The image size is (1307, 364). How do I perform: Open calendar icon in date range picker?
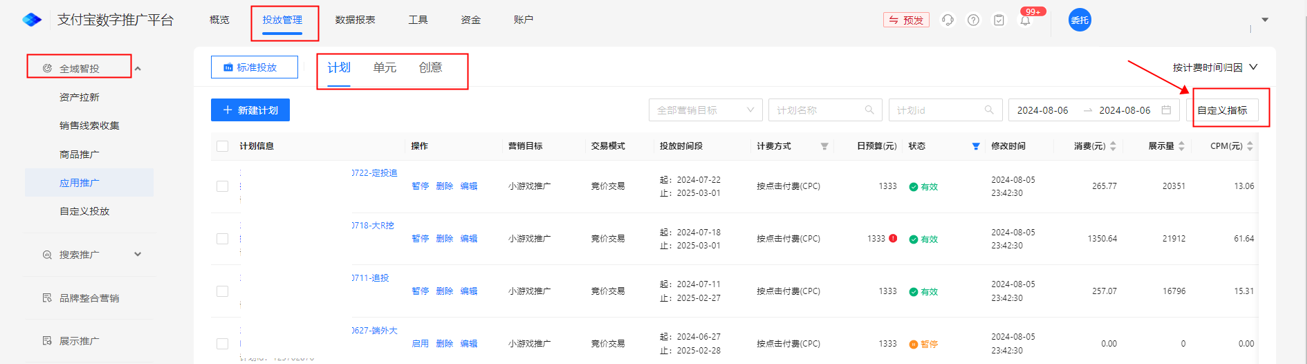(1167, 110)
